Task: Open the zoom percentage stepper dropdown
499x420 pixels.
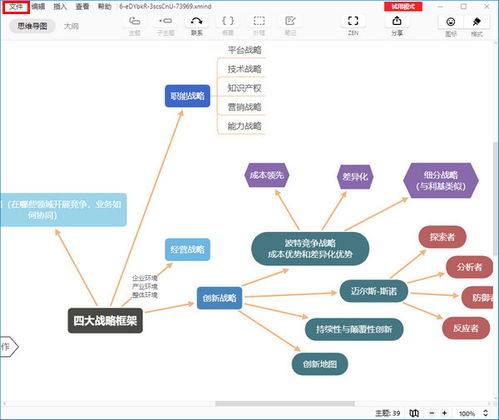Action: (486, 413)
